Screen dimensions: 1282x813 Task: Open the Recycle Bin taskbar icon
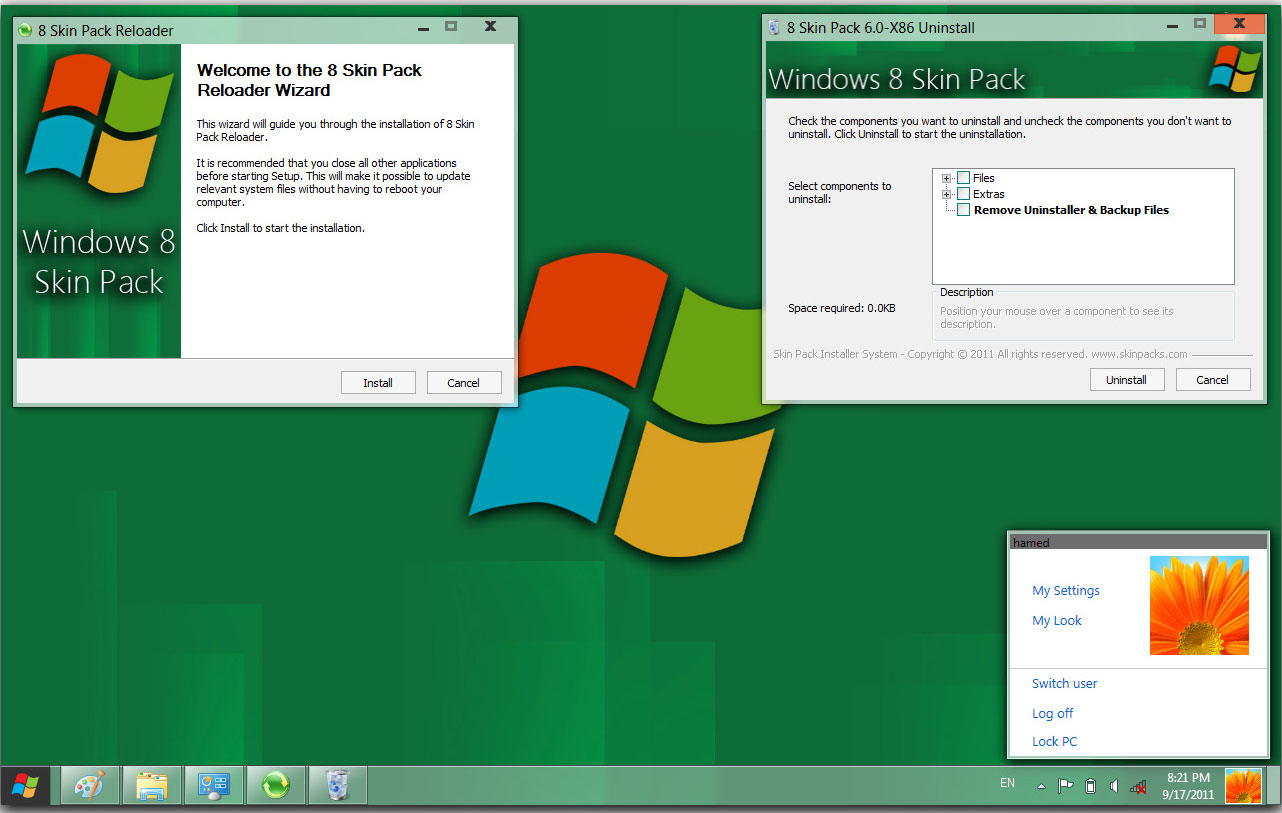click(x=338, y=786)
